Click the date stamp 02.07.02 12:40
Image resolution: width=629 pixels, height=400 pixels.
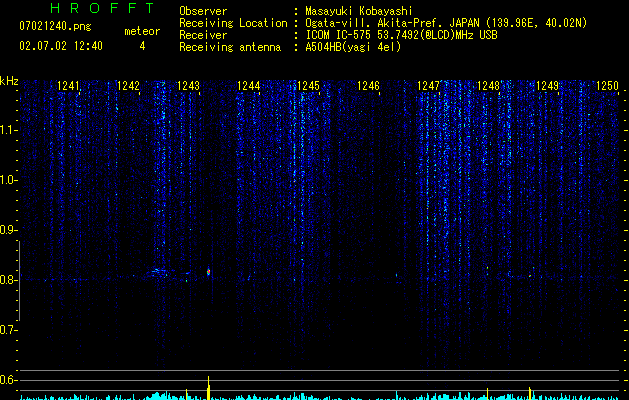[x=61, y=46]
